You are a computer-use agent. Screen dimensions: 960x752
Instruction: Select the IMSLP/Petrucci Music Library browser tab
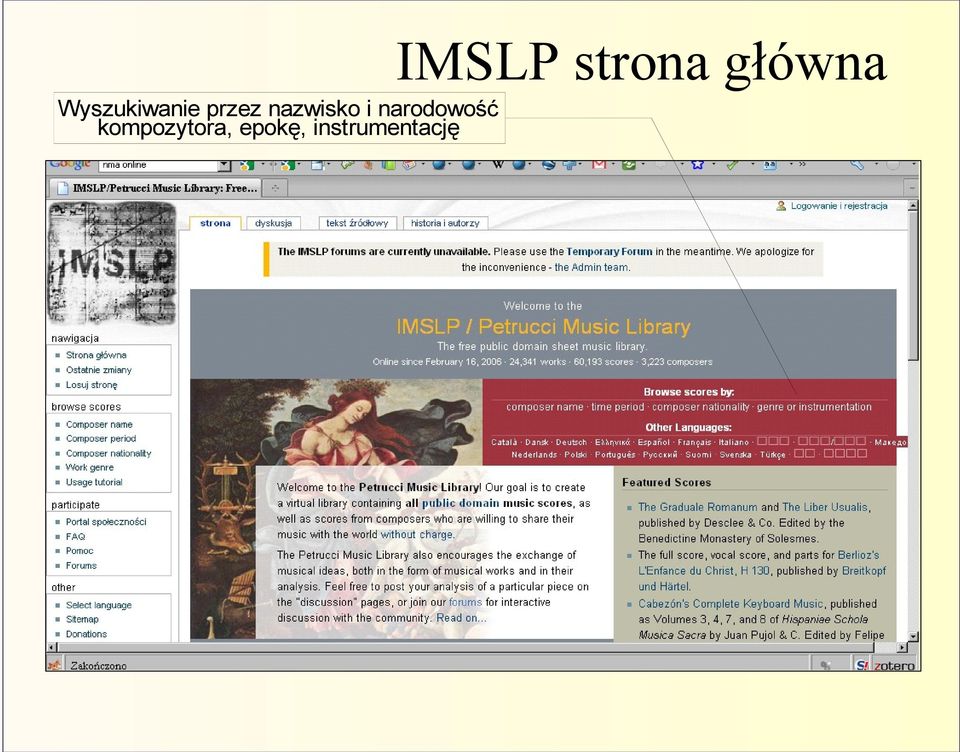point(156,188)
